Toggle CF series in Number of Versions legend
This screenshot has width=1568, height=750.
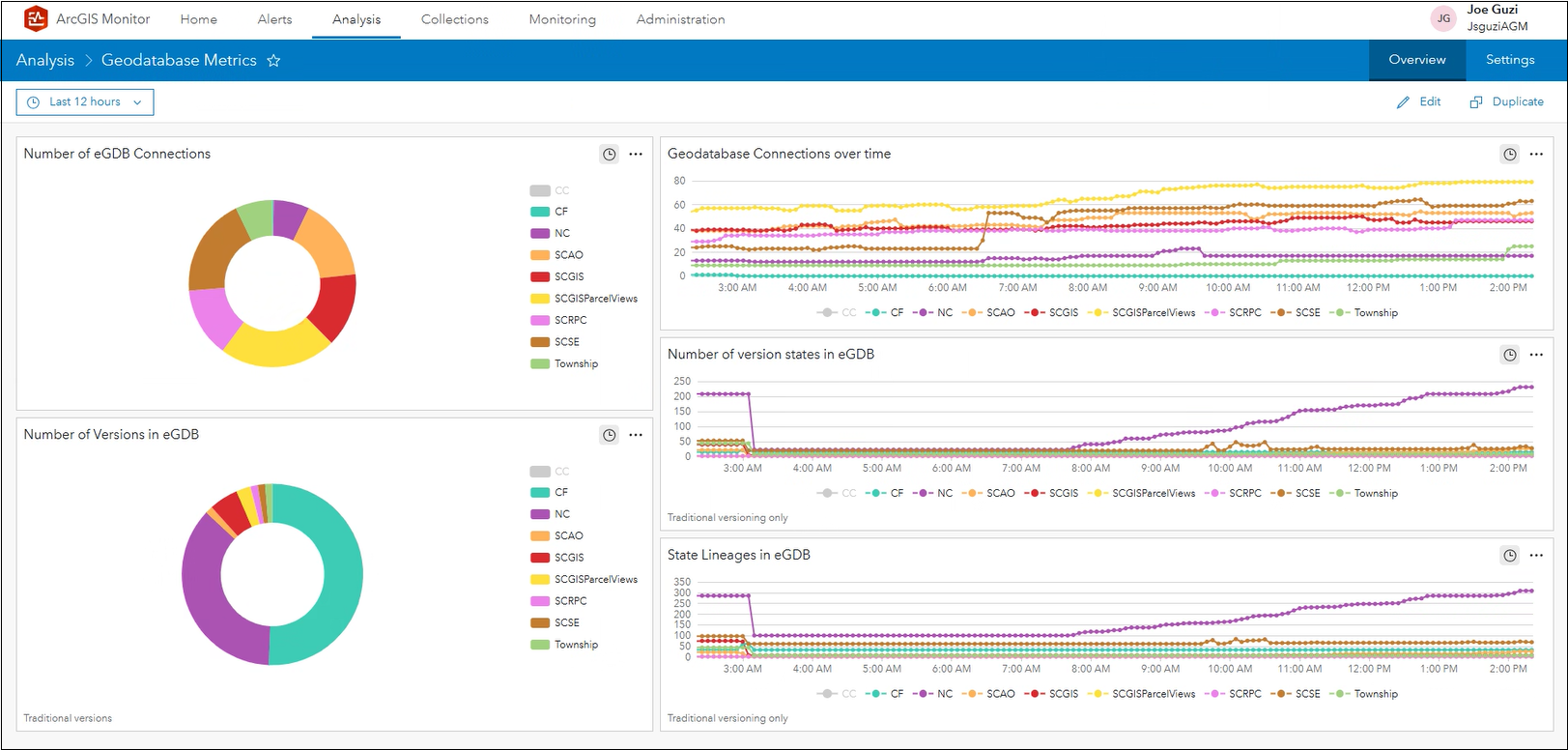[x=550, y=492]
